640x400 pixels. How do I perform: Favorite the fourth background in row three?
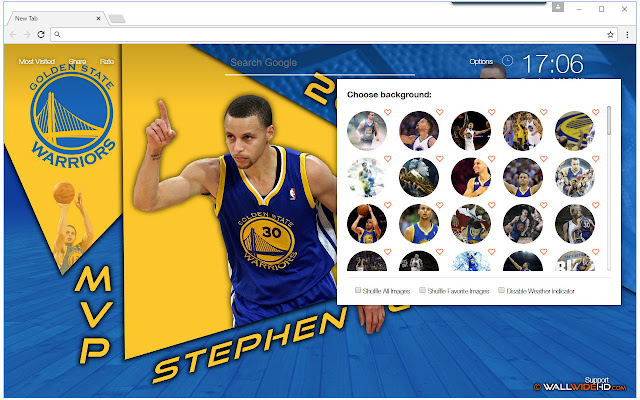point(544,205)
